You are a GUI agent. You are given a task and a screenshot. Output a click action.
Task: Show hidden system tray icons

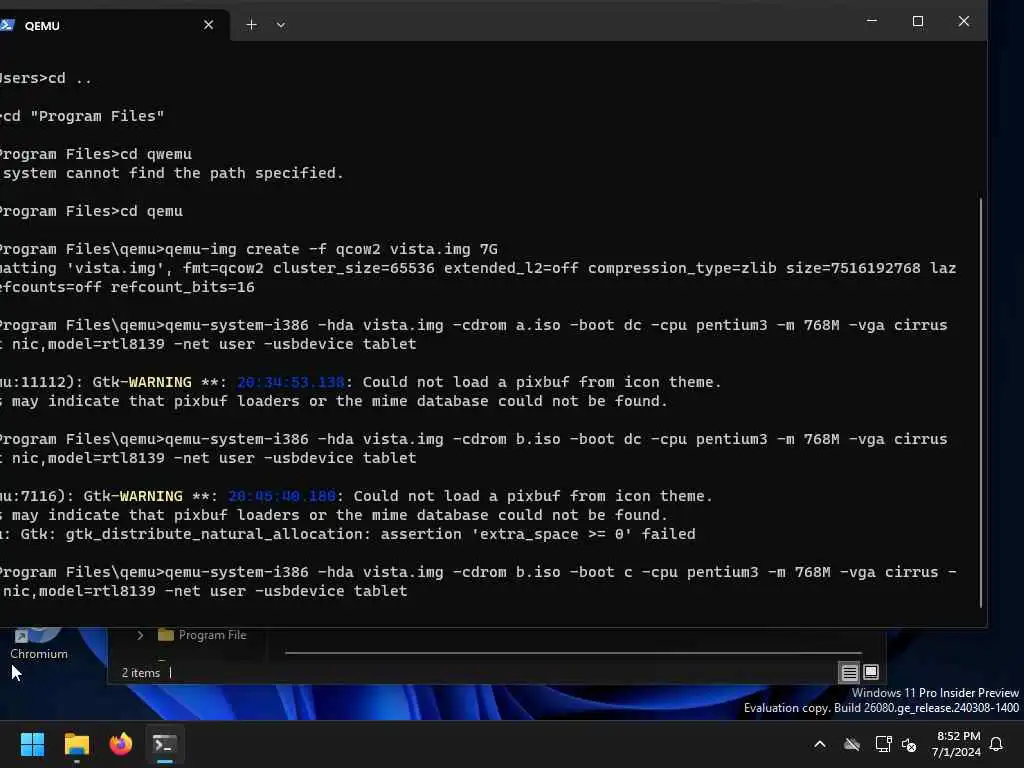(x=820, y=744)
